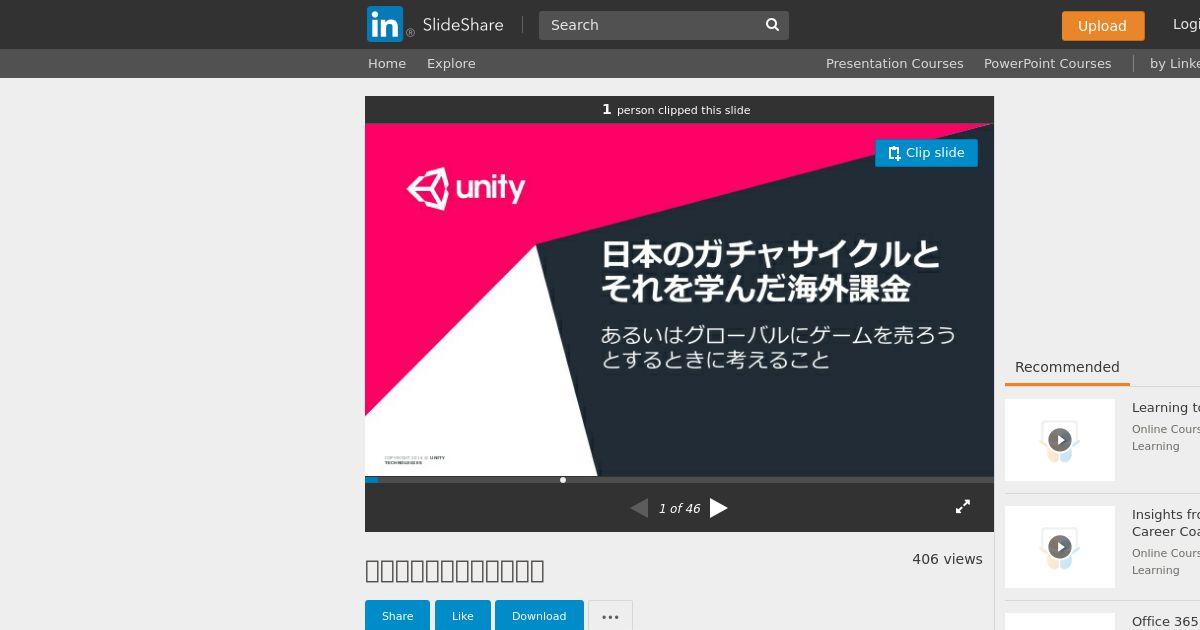Click the Like button

tap(463, 616)
